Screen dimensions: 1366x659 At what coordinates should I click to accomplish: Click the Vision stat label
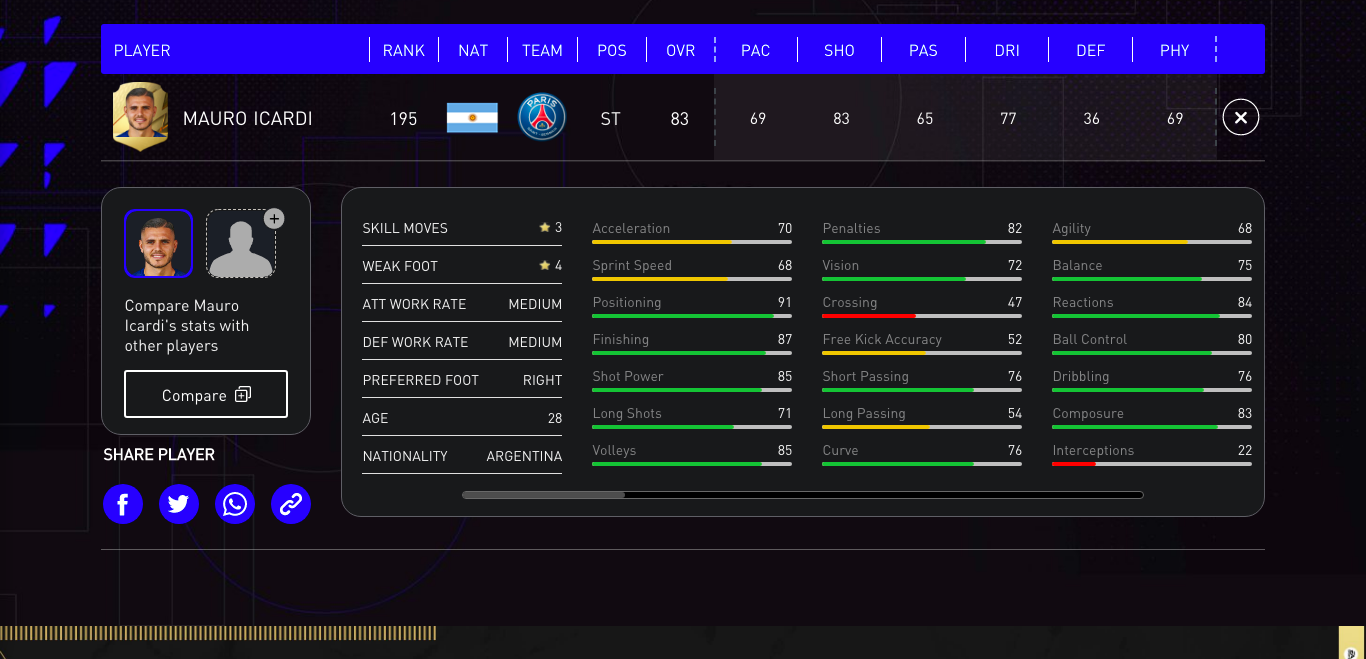coord(841,265)
